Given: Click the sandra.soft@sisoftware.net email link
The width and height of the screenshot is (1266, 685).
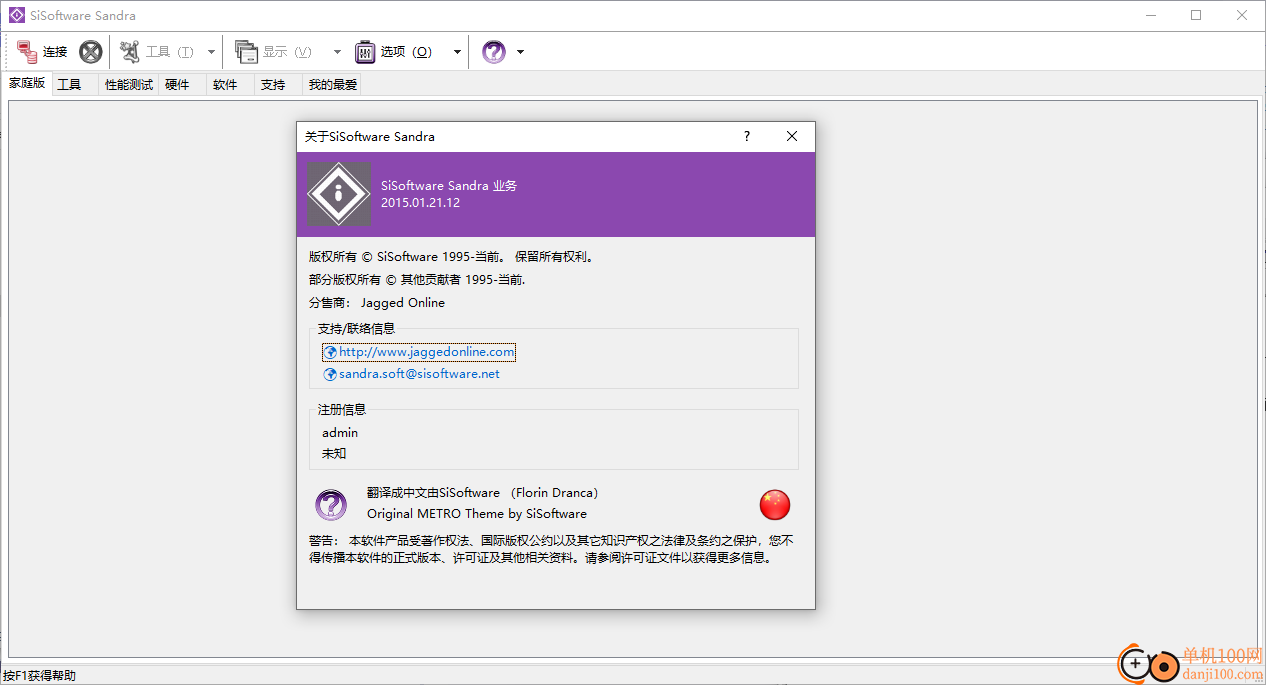Looking at the screenshot, I should (x=419, y=374).
